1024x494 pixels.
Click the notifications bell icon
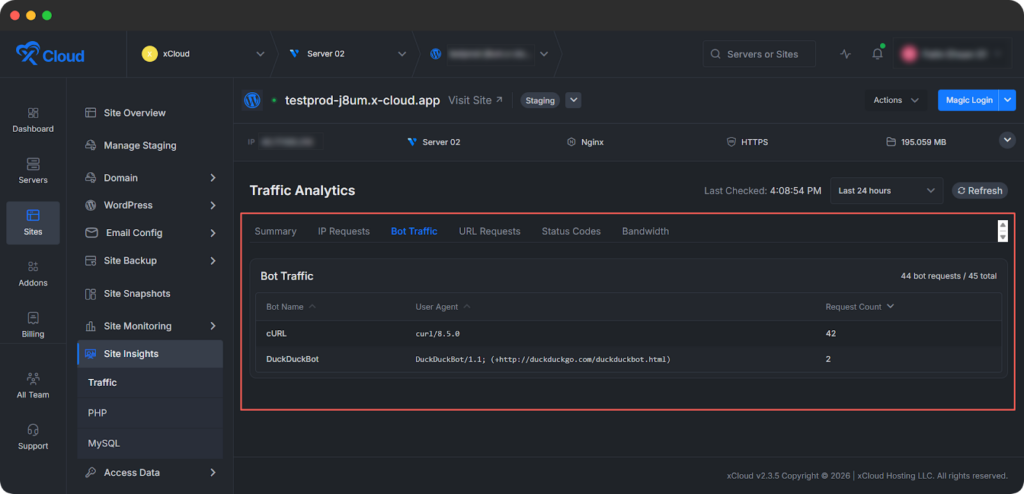click(x=877, y=54)
